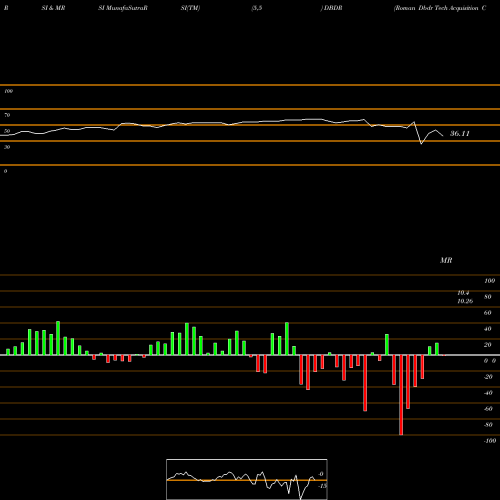This screenshot has height=500, width=500.
Task: Click the "MR" label above the bar chart
Action: 446,260
